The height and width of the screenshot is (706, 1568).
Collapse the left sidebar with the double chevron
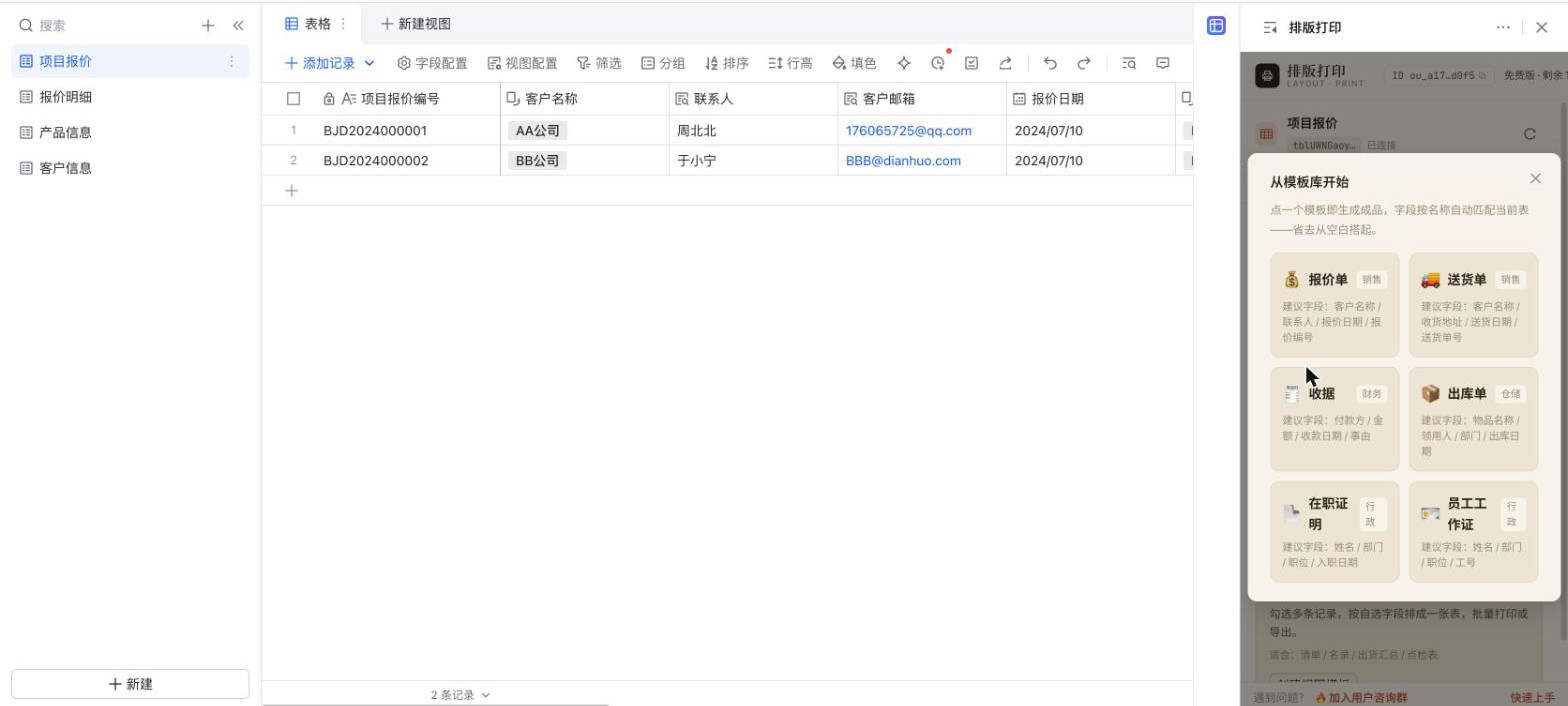[238, 26]
